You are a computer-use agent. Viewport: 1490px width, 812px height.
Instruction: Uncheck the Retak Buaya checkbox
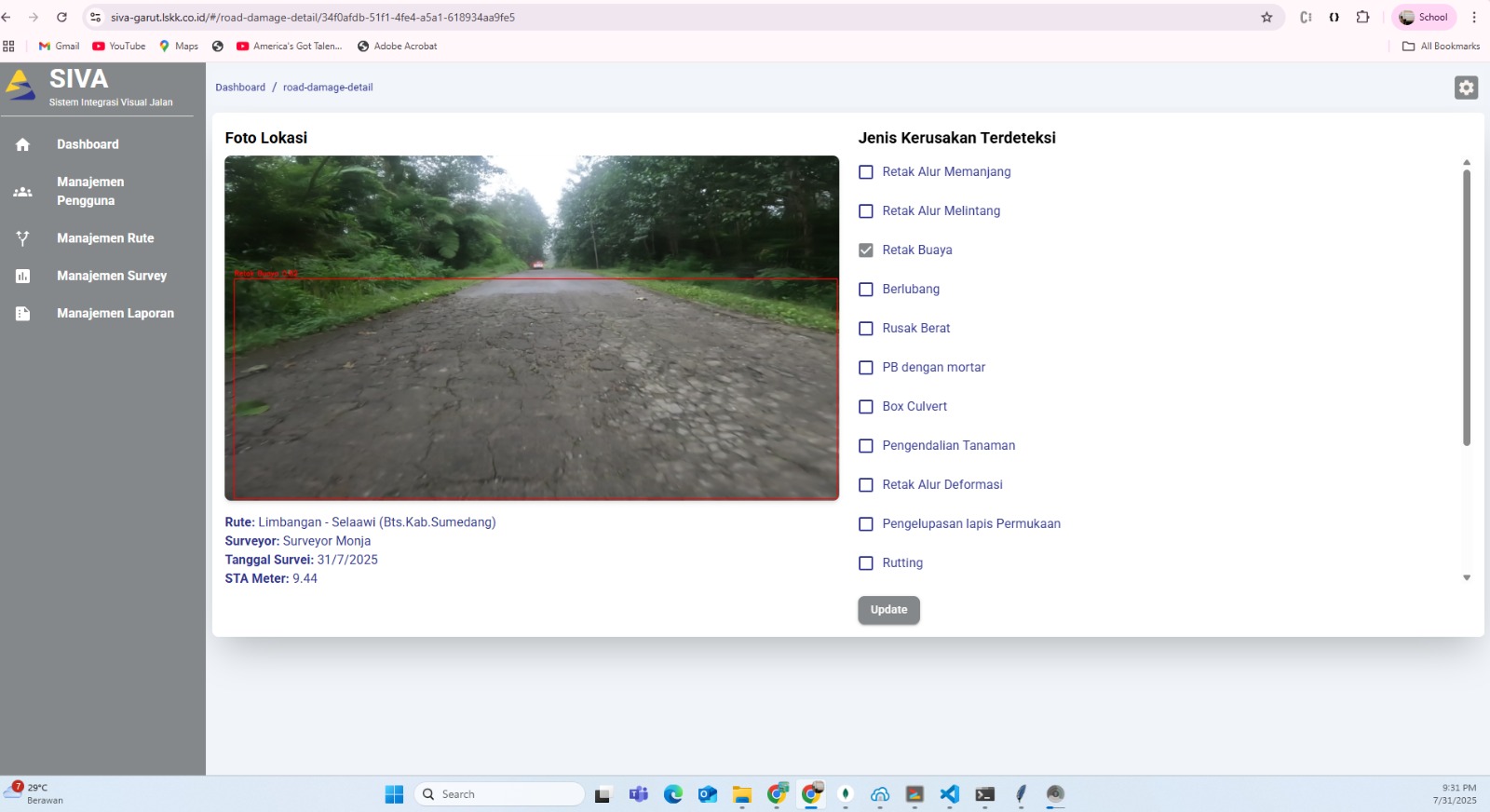[866, 250]
